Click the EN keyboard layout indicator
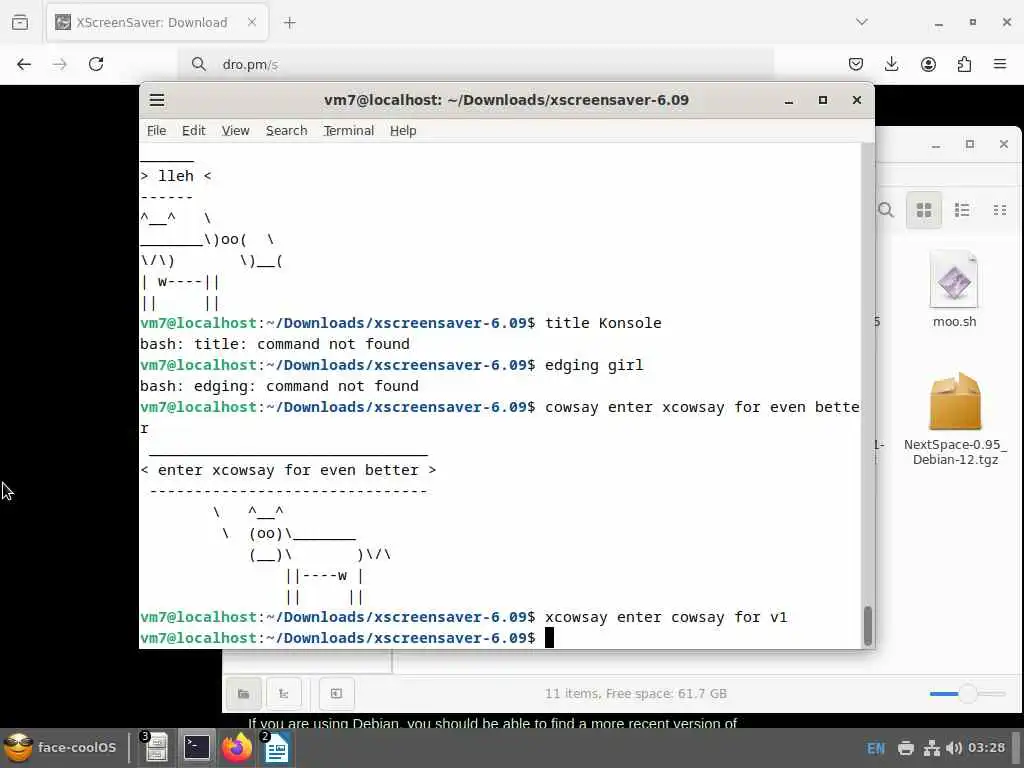Image resolution: width=1024 pixels, height=768 pixels. [876, 748]
